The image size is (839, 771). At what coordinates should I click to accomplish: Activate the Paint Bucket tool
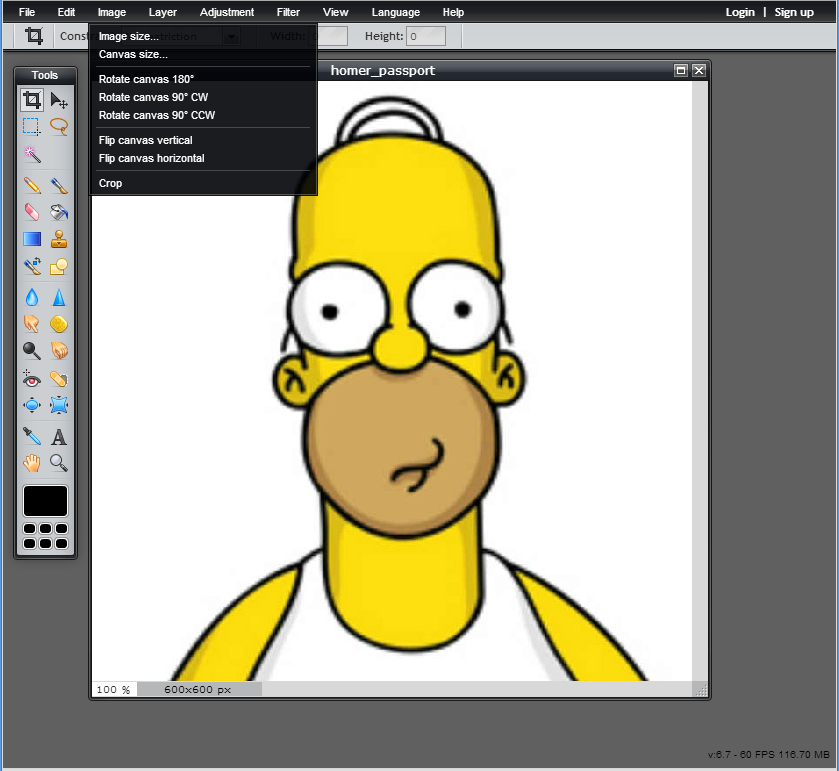59,212
